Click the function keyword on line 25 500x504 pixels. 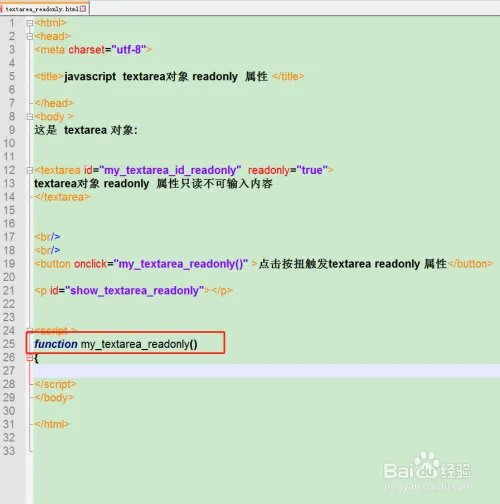click(56, 344)
